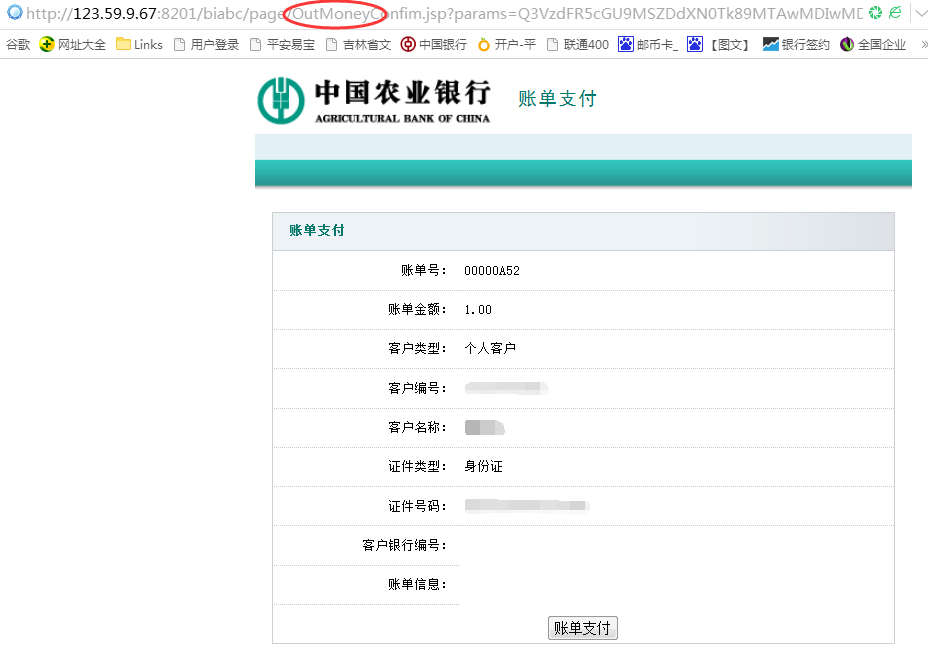Click the page loading icon in address bar
The width and height of the screenshot is (928, 654).
tap(14, 12)
